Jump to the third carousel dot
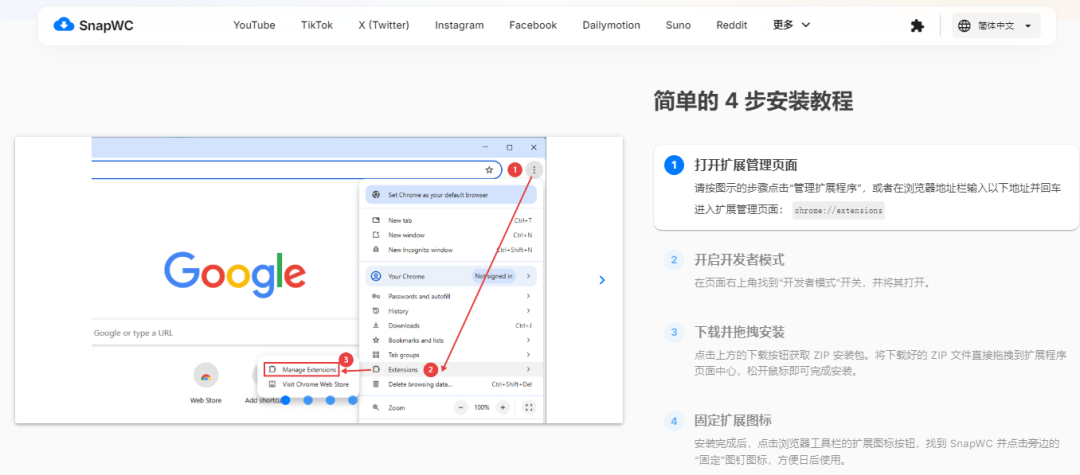Viewport: 1080px width, 475px height. click(x=331, y=401)
